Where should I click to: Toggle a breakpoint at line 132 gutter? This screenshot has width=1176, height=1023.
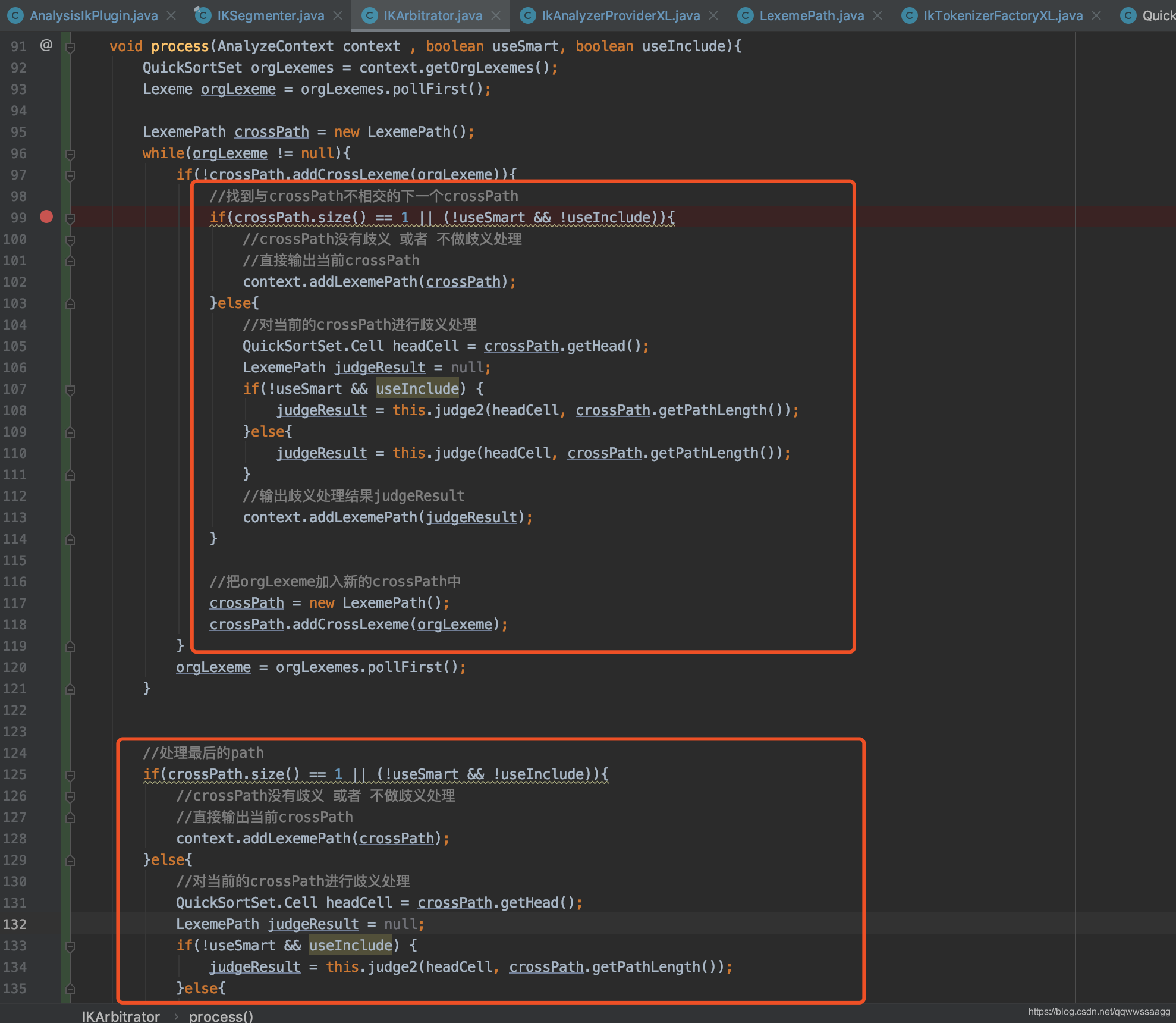pyautogui.click(x=46, y=924)
